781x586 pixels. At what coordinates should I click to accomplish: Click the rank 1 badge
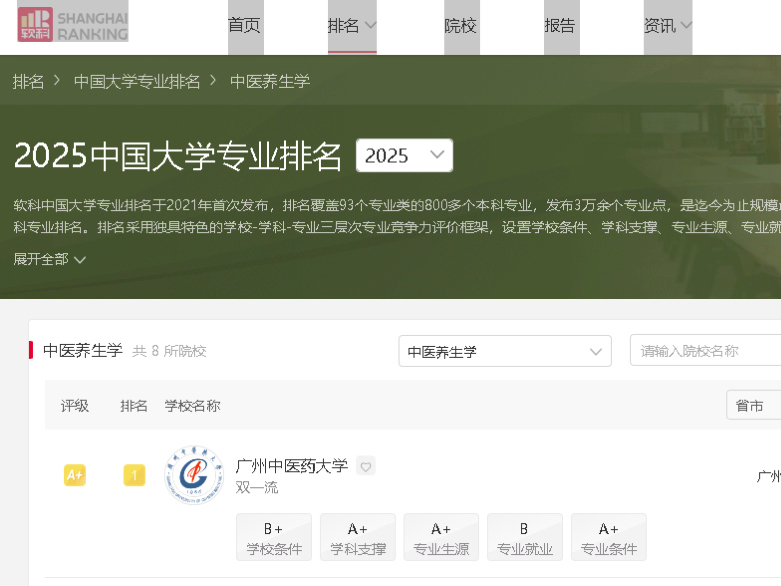point(134,475)
